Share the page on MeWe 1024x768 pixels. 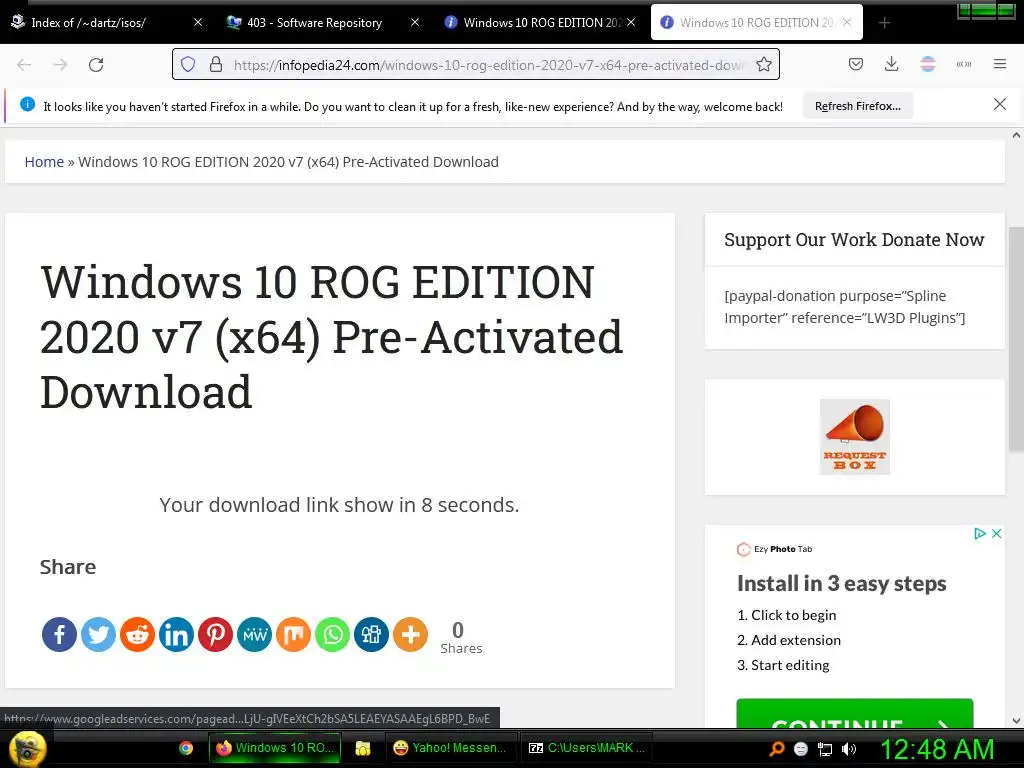click(x=254, y=634)
